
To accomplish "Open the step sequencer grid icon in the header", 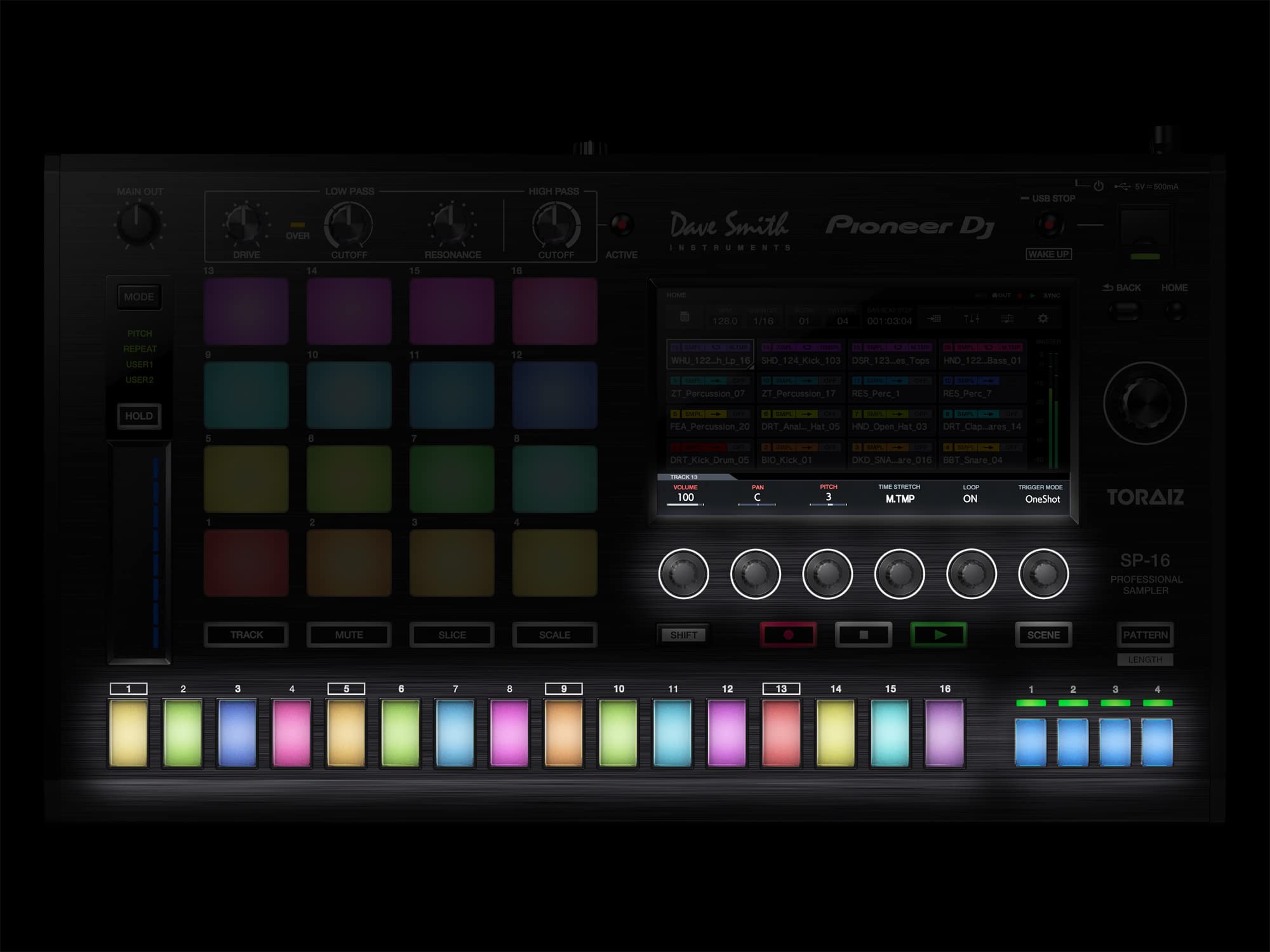I will coord(935,319).
